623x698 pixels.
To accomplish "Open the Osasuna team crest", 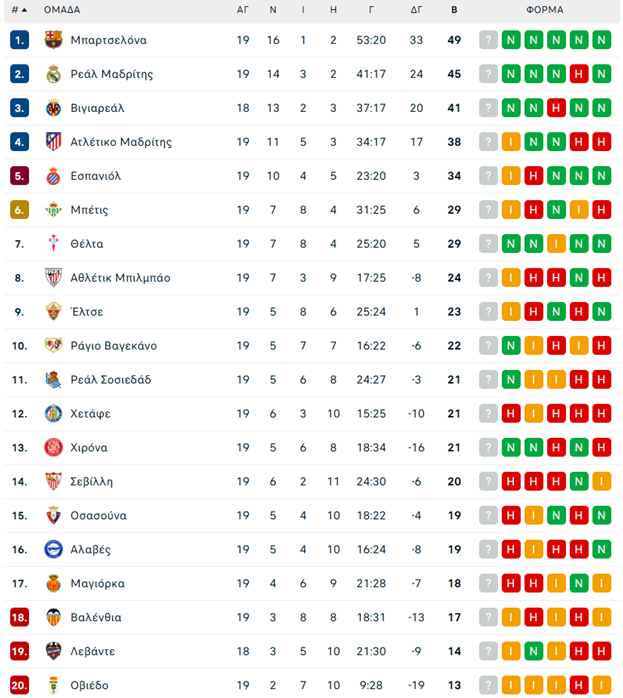I will pyautogui.click(x=53, y=516).
